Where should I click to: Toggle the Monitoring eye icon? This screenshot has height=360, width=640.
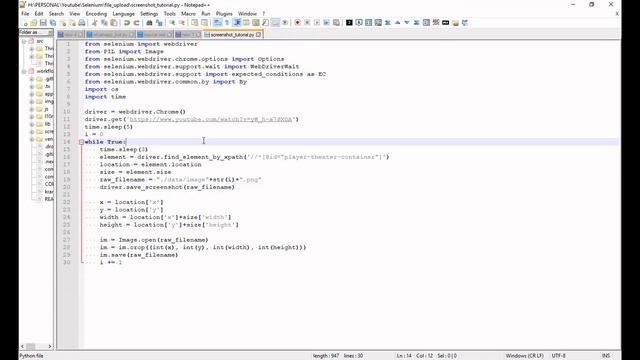click(x=285, y=23)
